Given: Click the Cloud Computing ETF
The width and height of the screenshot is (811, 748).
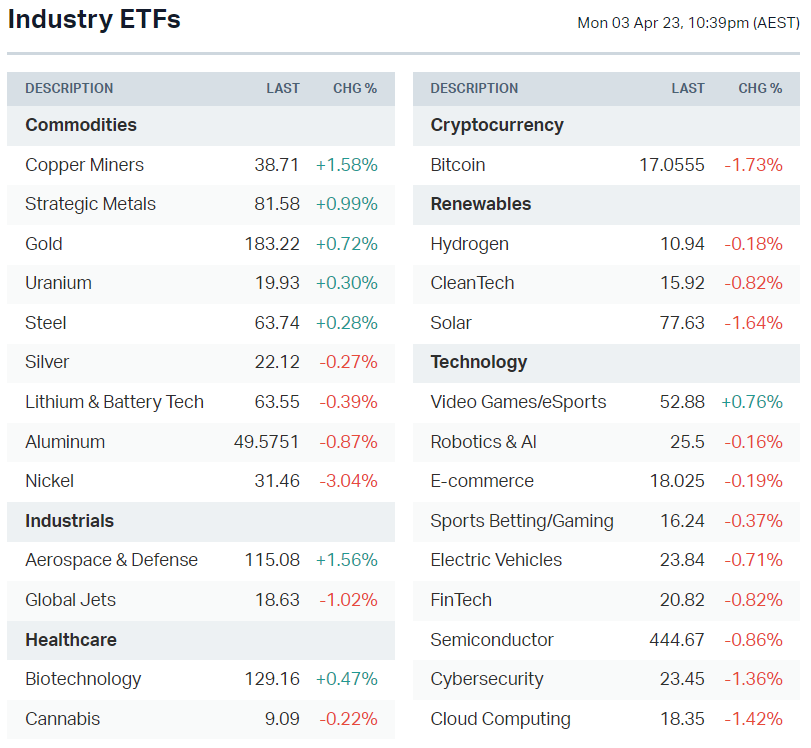Looking at the screenshot, I should coord(500,719).
